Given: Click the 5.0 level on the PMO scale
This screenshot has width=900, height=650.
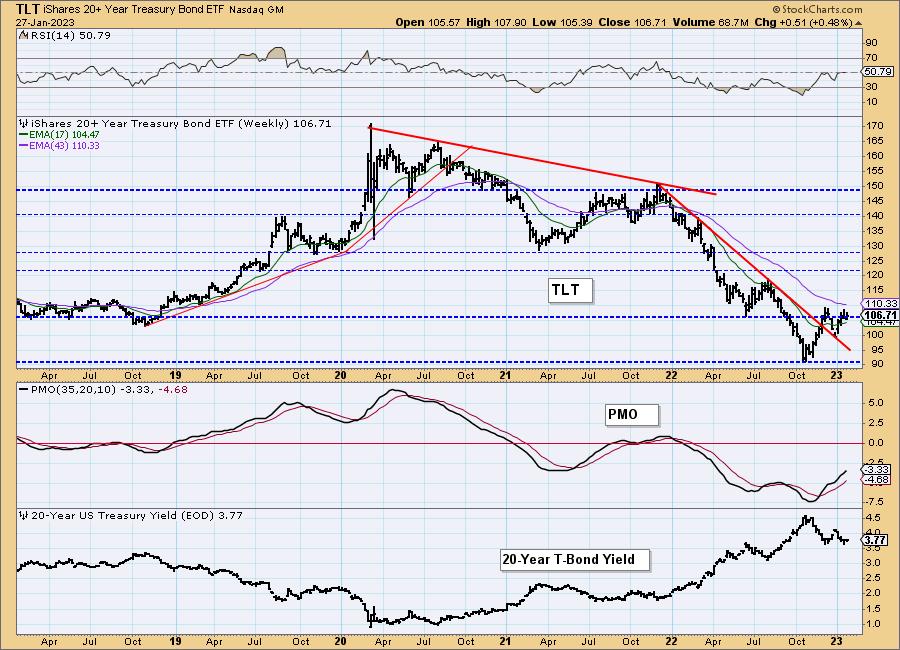Looking at the screenshot, I should click(x=875, y=403).
